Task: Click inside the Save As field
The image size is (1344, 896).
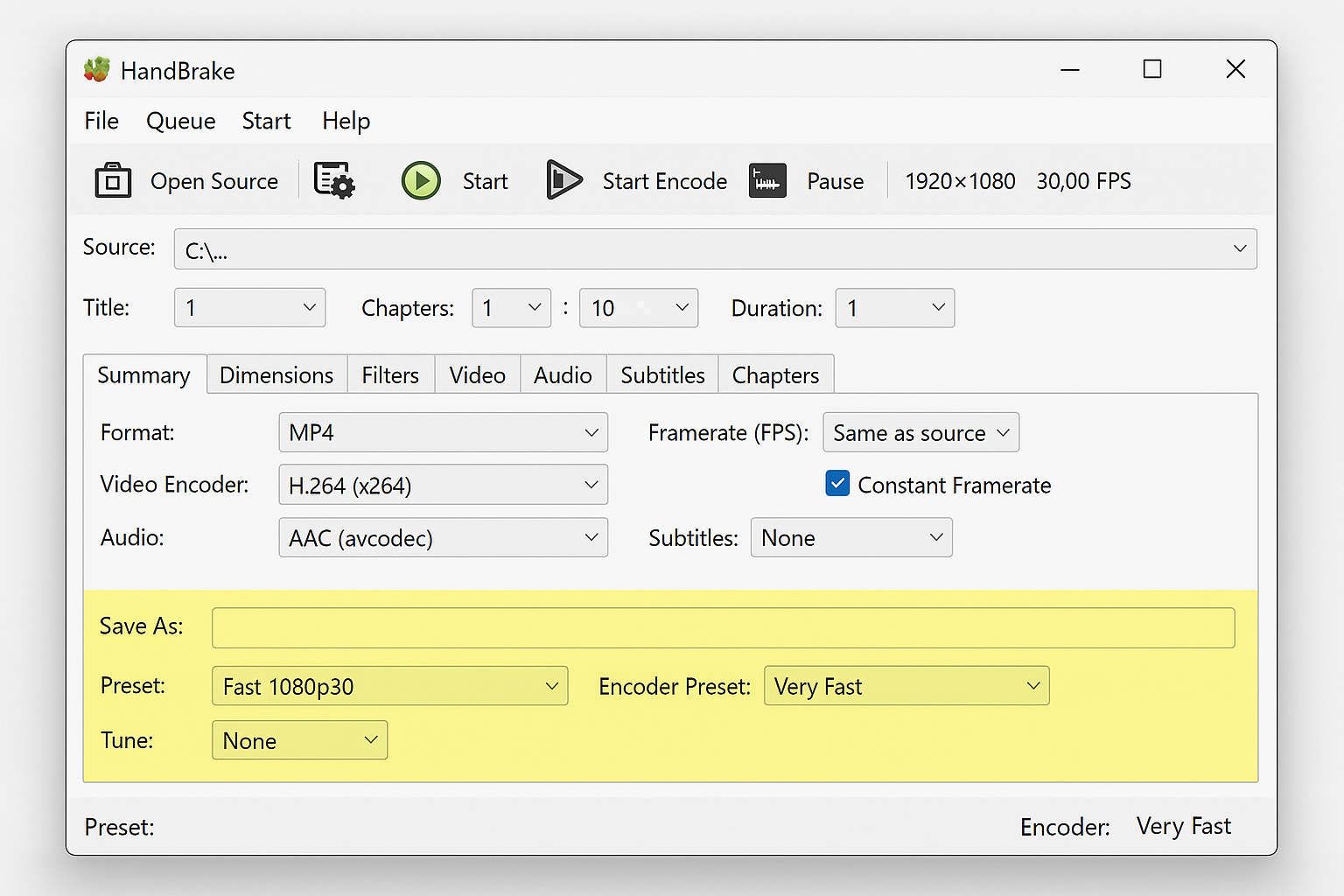Action: pyautogui.click(x=723, y=627)
